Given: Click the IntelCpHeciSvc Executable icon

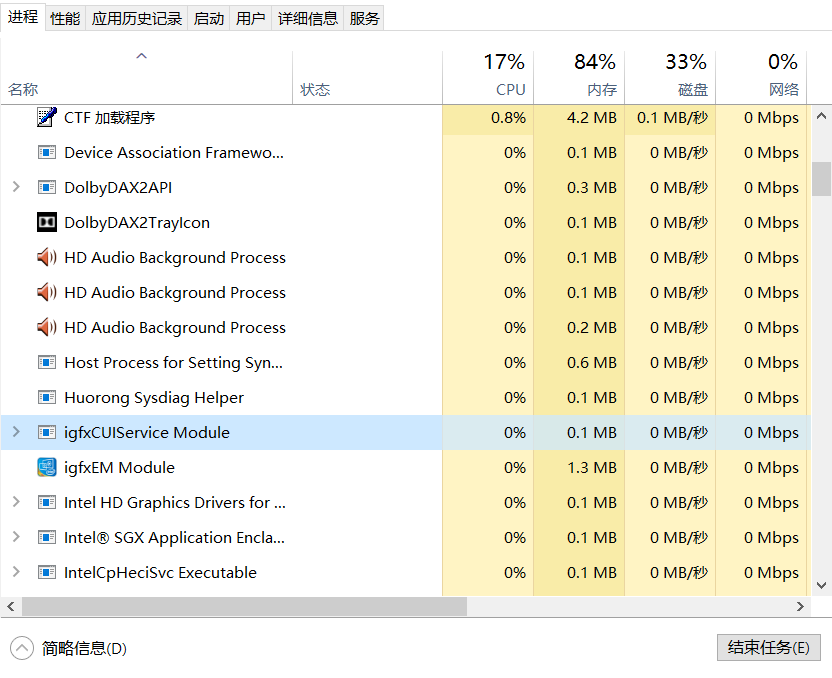Looking at the screenshot, I should [47, 573].
